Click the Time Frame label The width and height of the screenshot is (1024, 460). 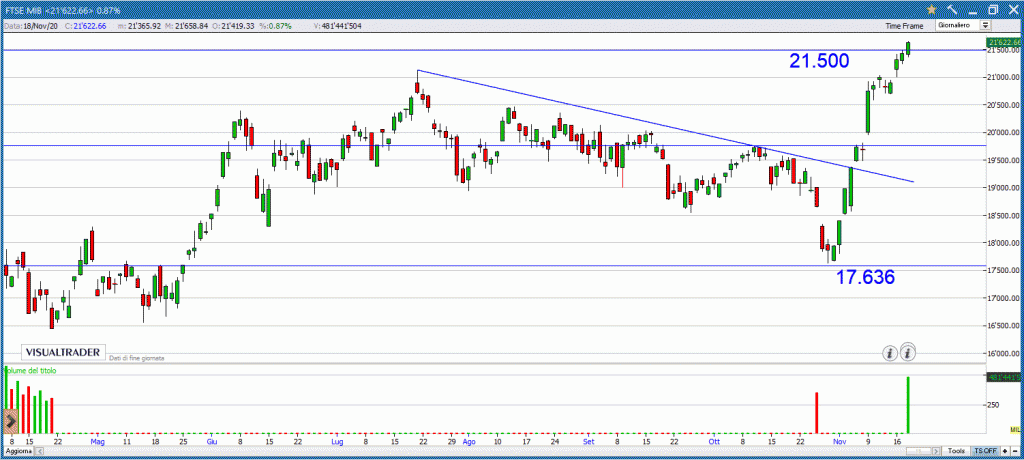click(x=904, y=26)
